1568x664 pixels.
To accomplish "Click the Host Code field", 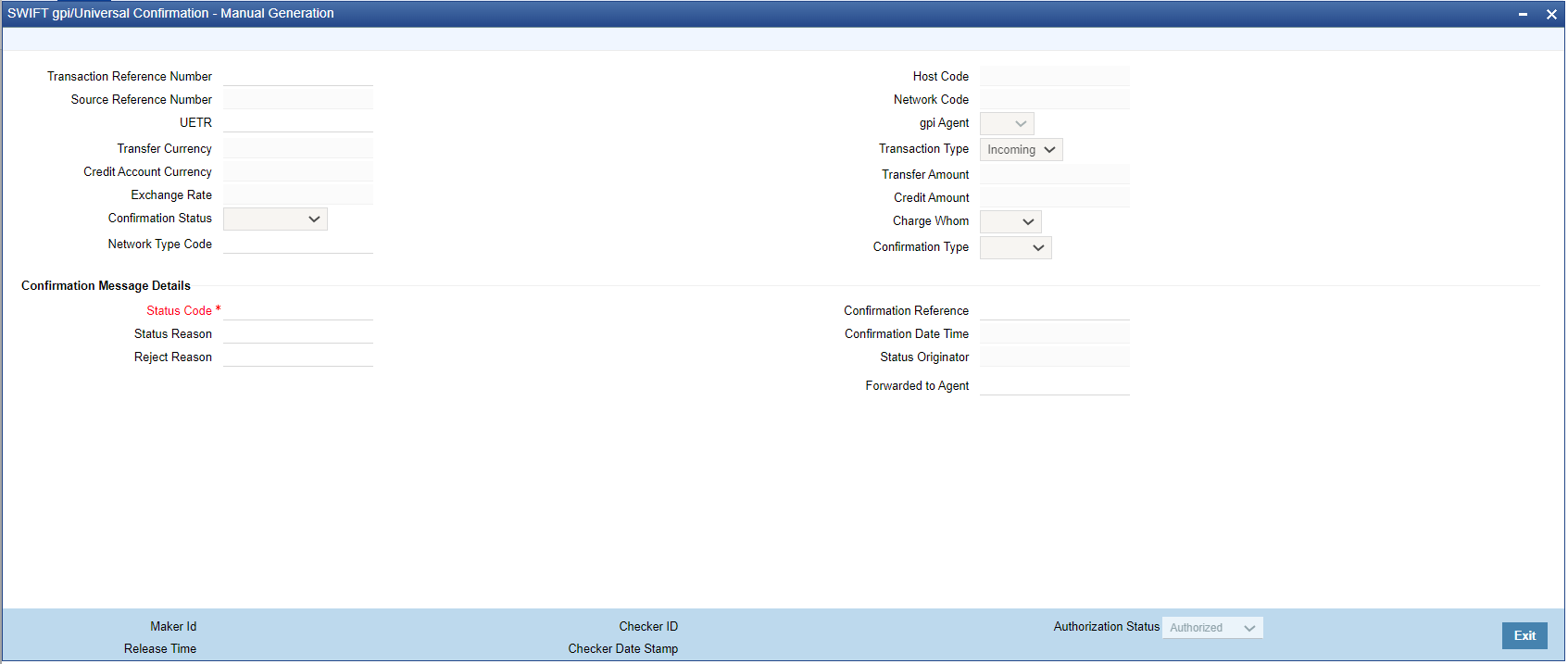I will (1055, 76).
